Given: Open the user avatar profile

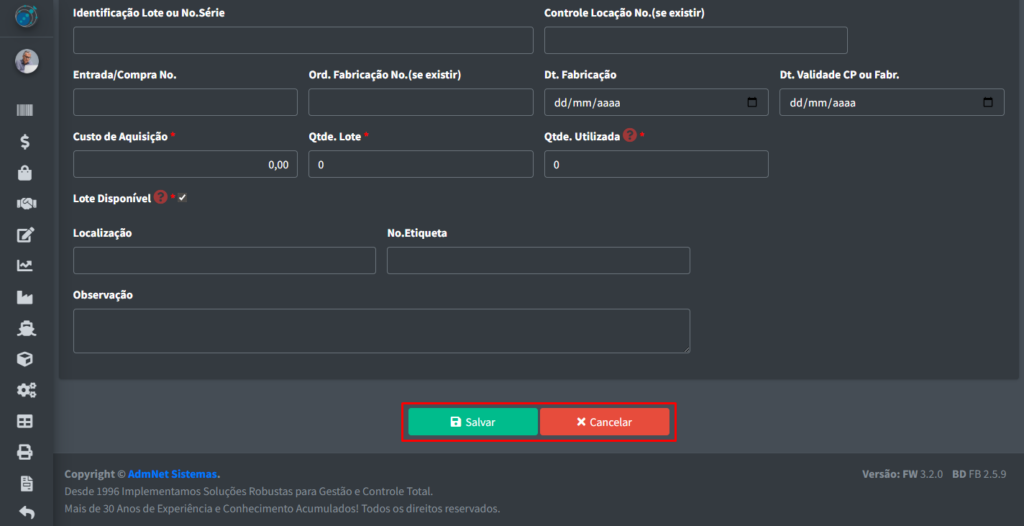Looking at the screenshot, I should tap(26, 61).
